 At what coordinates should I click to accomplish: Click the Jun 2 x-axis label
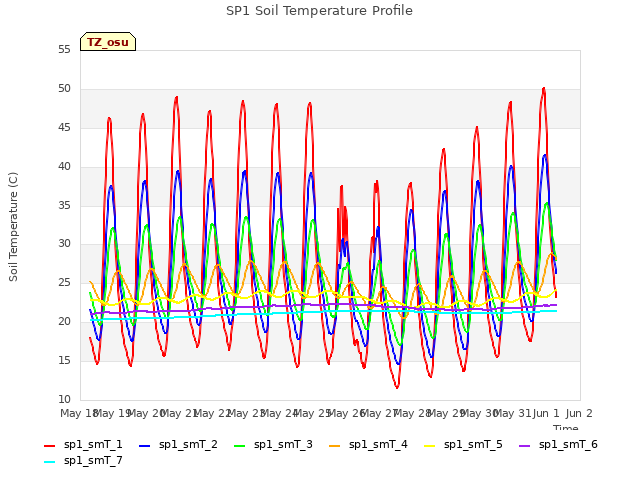tap(579, 413)
